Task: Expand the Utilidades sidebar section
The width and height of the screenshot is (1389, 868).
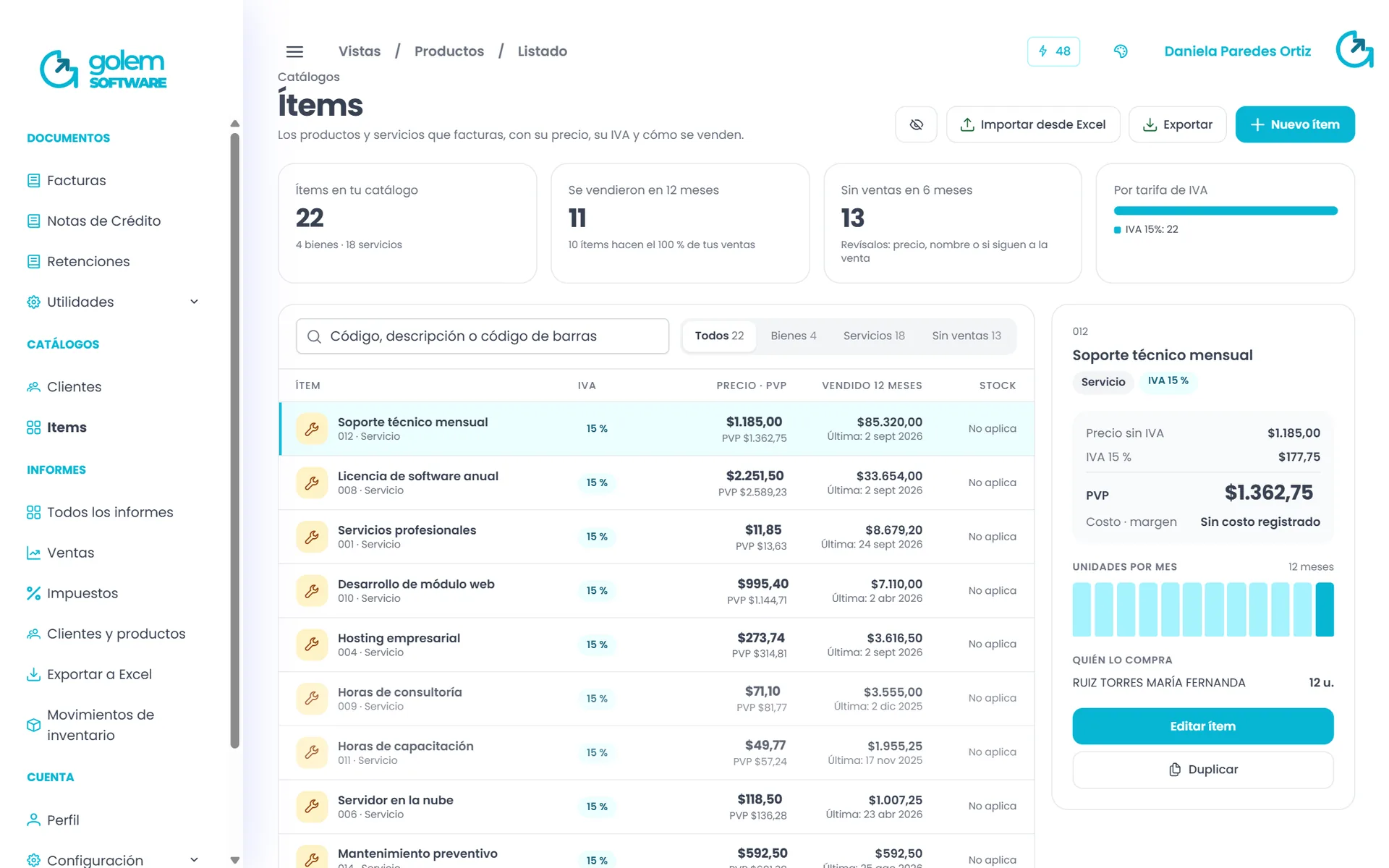Action: click(x=112, y=302)
